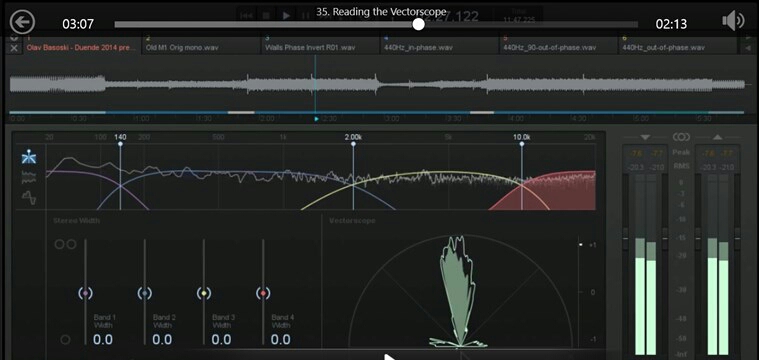The height and width of the screenshot is (360, 759).
Task: Click the white loop region near 3:45
Action: pyautogui.click(x=482, y=112)
